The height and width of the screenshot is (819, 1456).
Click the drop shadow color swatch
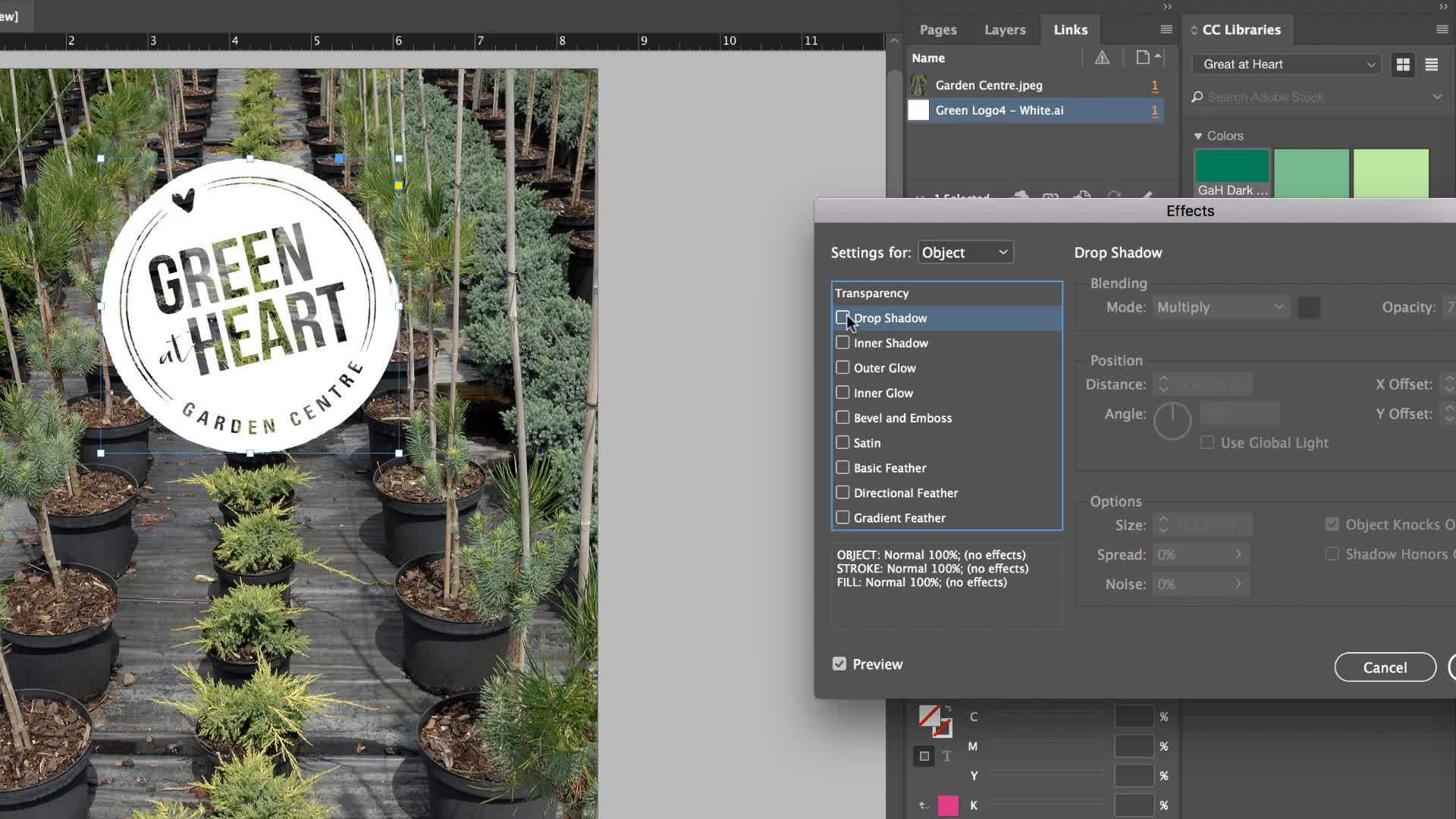[x=1309, y=307]
